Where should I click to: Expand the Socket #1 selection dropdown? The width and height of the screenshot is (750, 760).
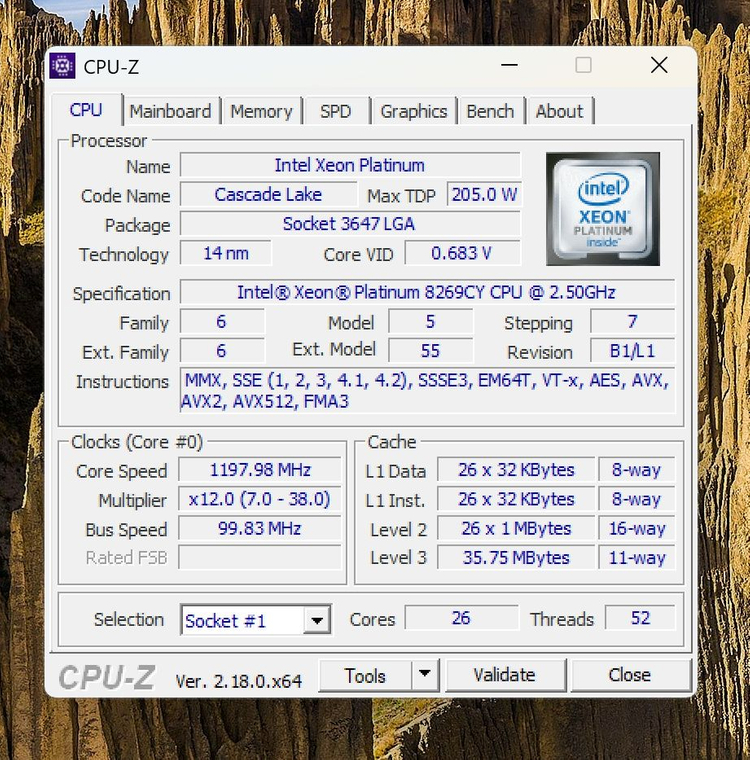click(x=317, y=620)
